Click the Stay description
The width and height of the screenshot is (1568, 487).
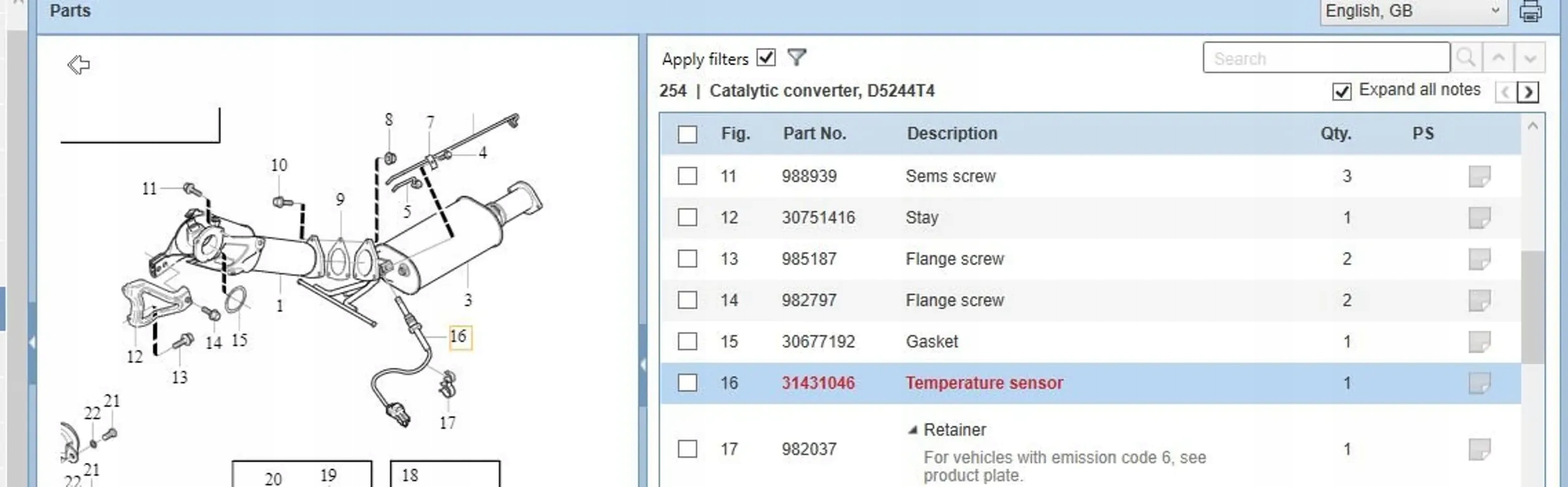click(x=922, y=217)
